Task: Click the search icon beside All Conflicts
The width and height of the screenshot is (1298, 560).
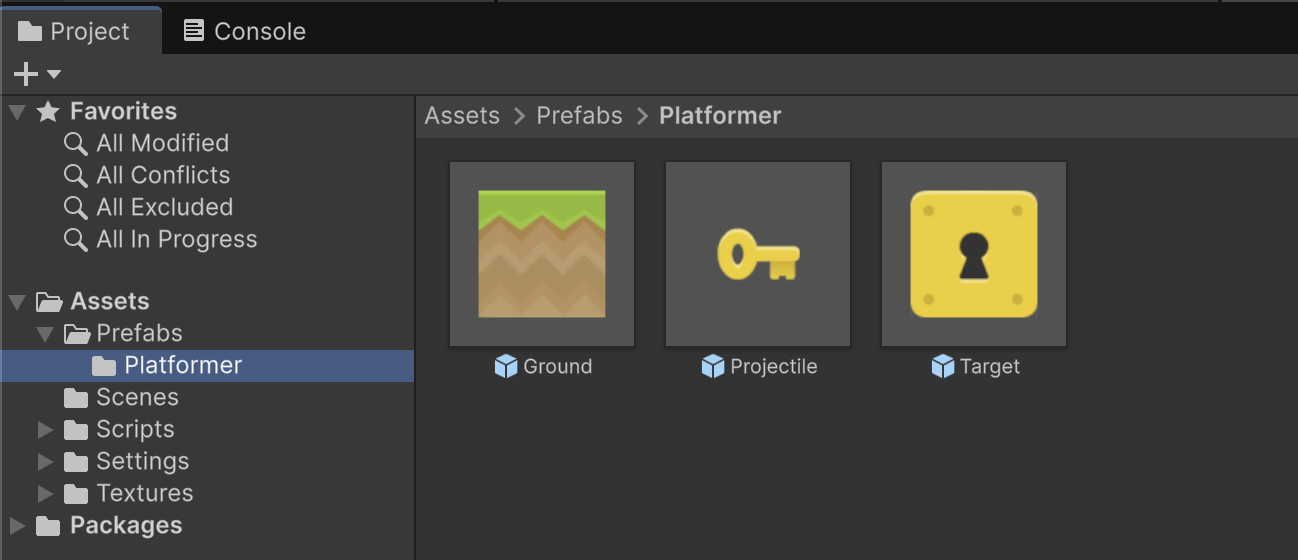Action: 76,175
